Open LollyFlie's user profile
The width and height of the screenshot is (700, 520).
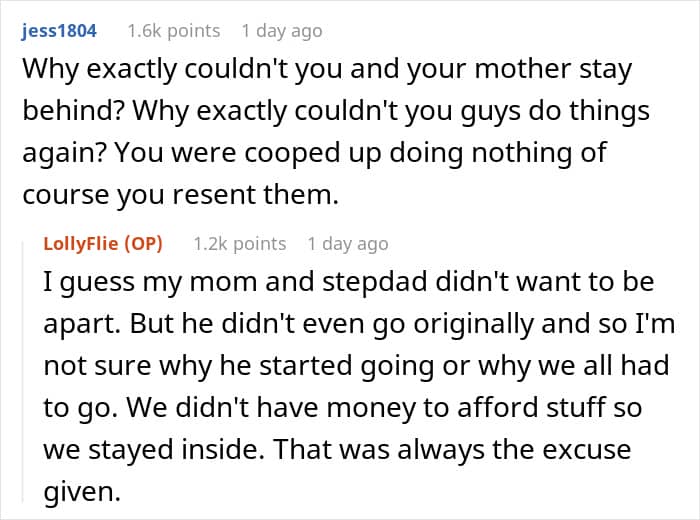tap(84, 244)
